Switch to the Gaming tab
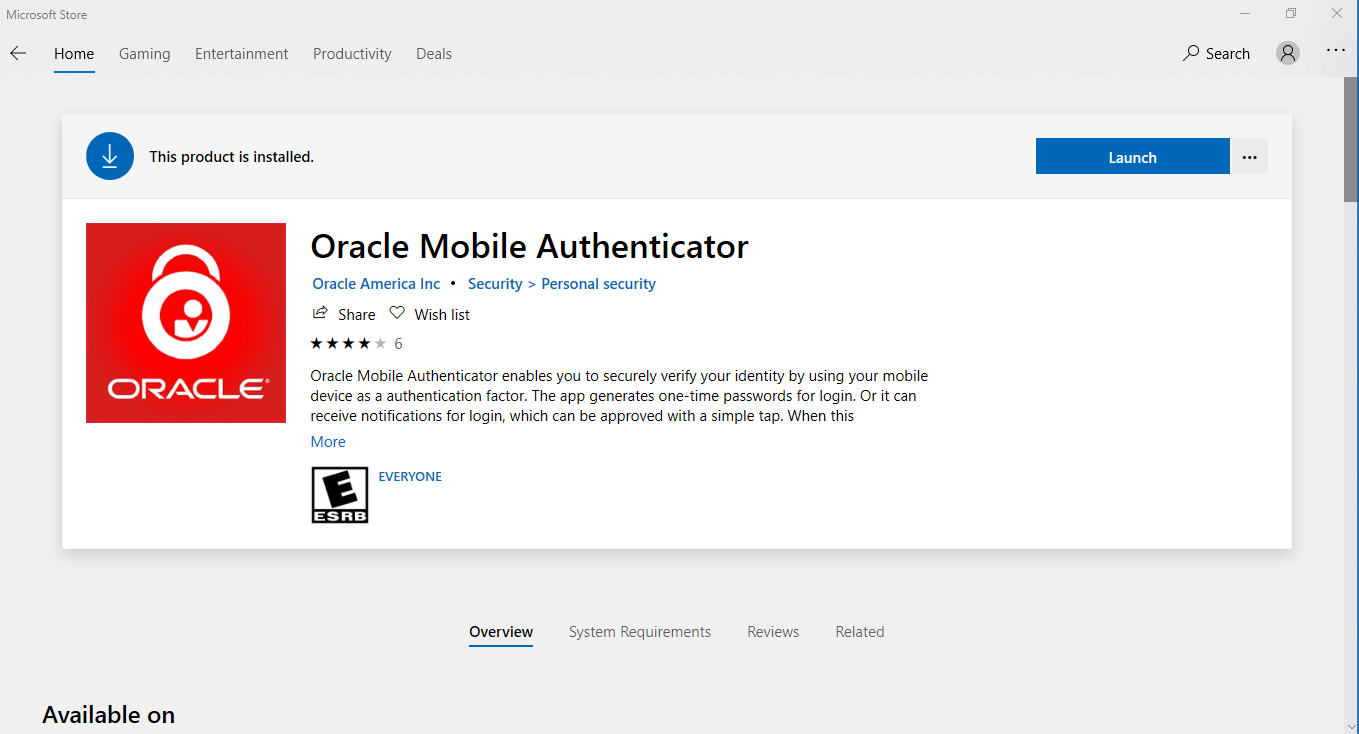1359x734 pixels. [145, 54]
